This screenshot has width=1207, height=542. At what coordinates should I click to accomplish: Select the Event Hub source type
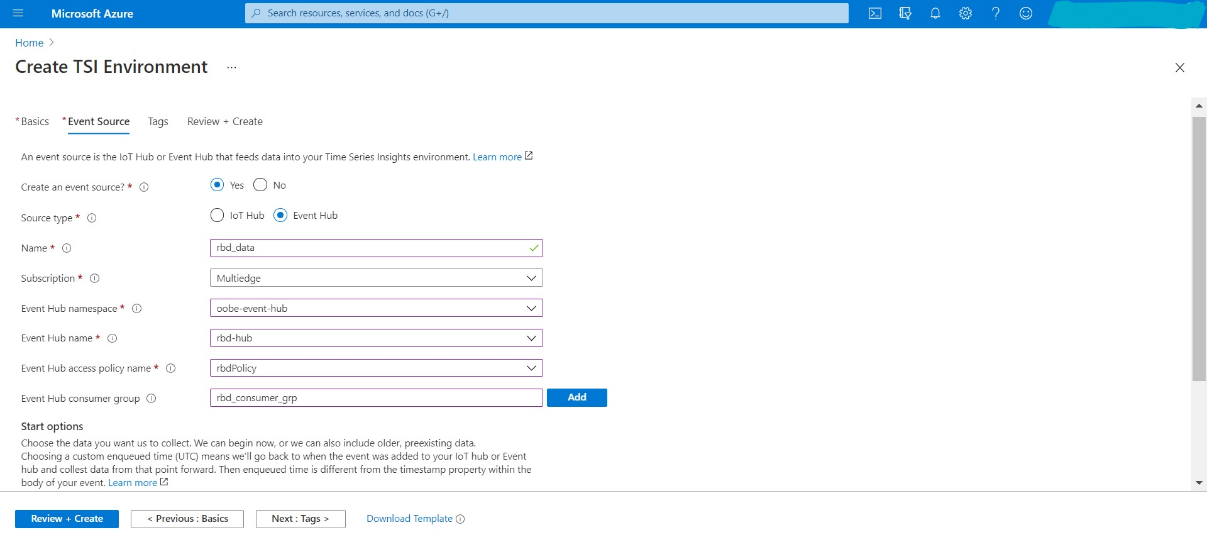[280, 215]
